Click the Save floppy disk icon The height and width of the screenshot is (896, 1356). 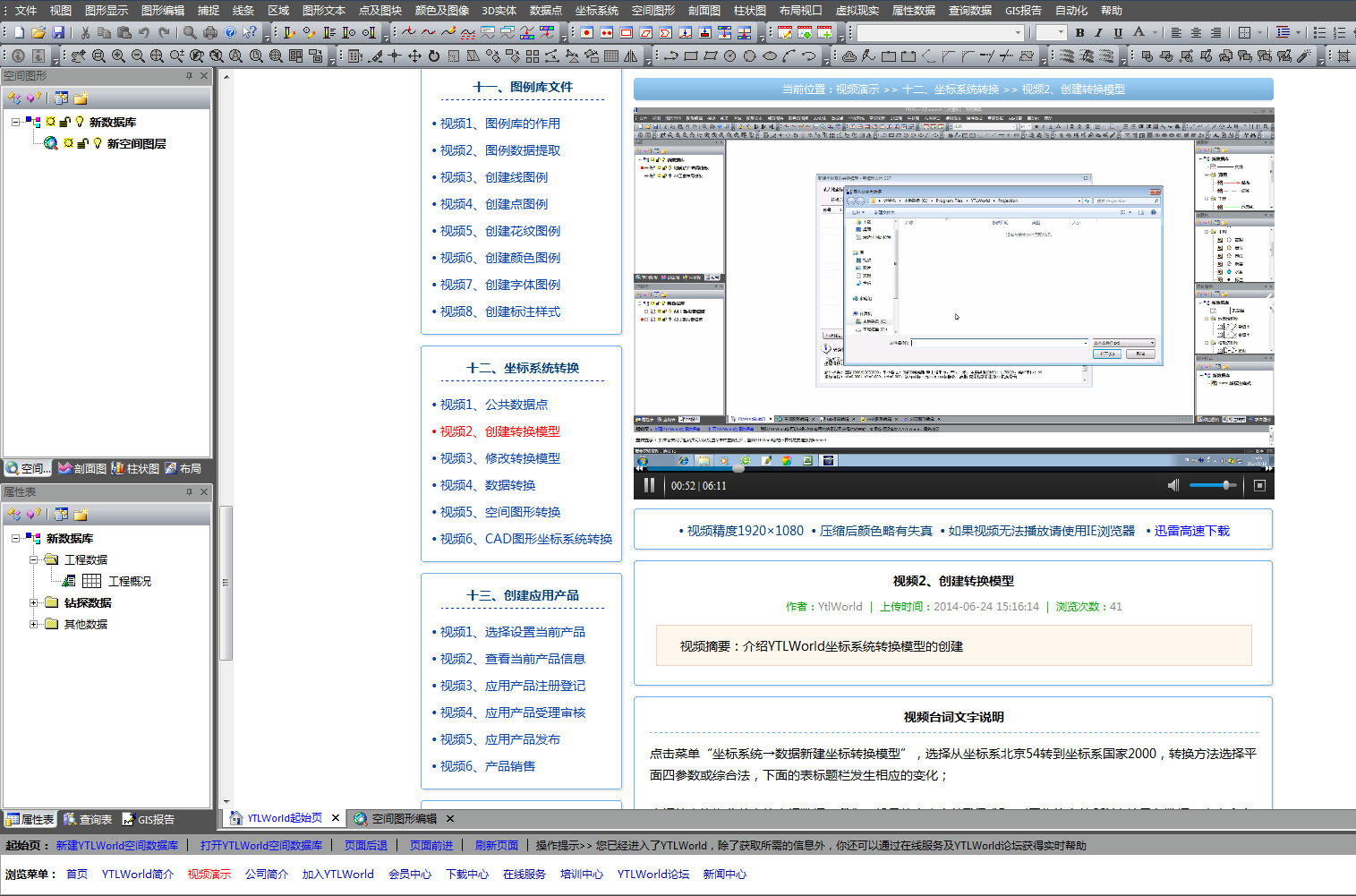pos(58,32)
